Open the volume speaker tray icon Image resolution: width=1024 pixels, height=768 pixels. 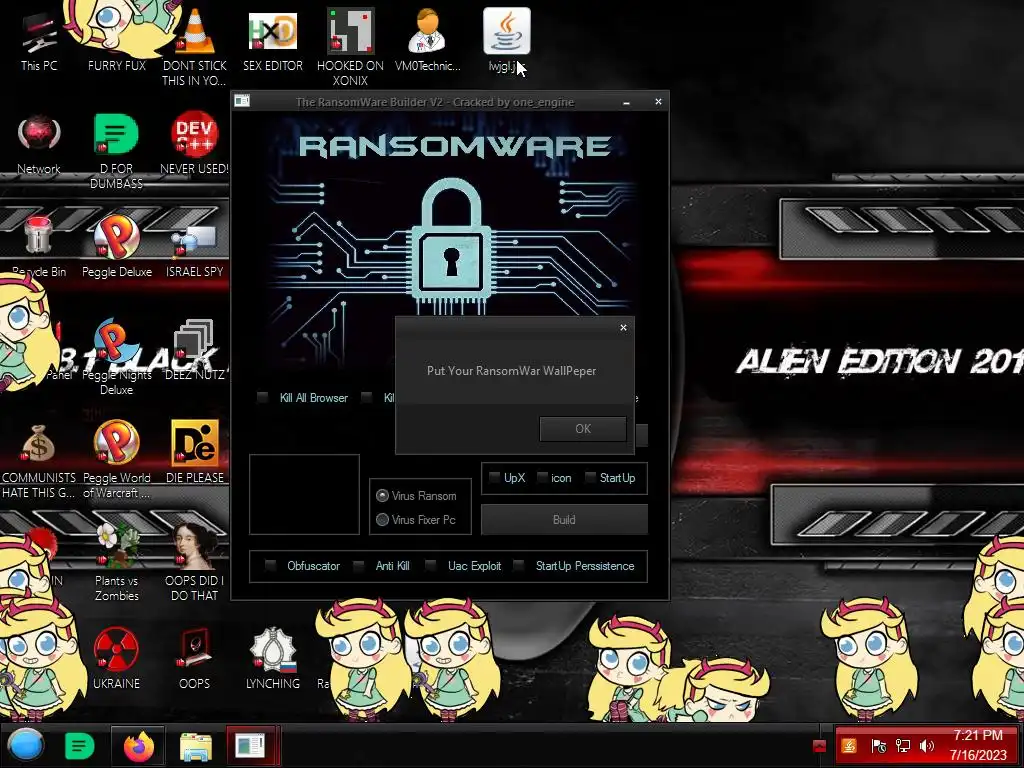click(927, 746)
